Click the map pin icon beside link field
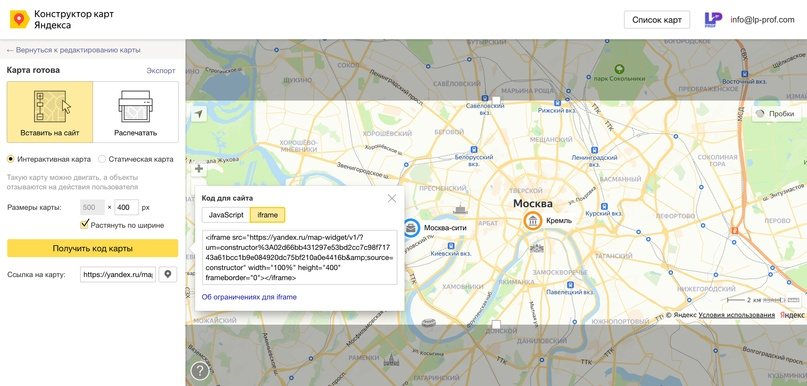This screenshot has width=807, height=386. 167,274
